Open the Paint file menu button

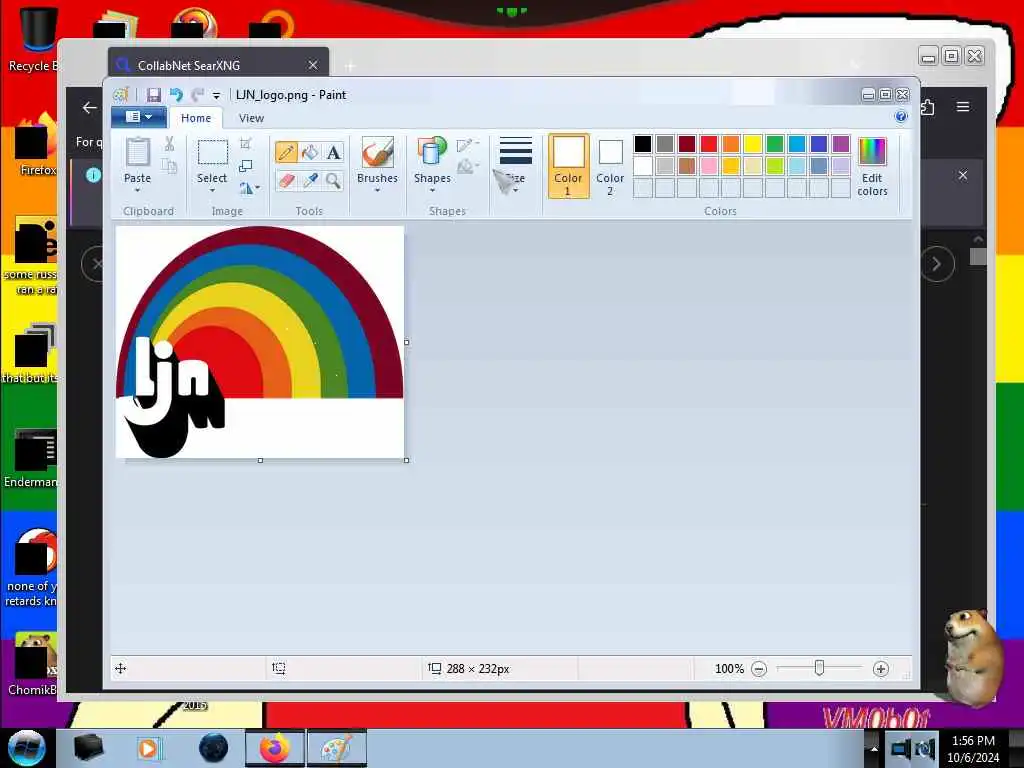click(138, 117)
